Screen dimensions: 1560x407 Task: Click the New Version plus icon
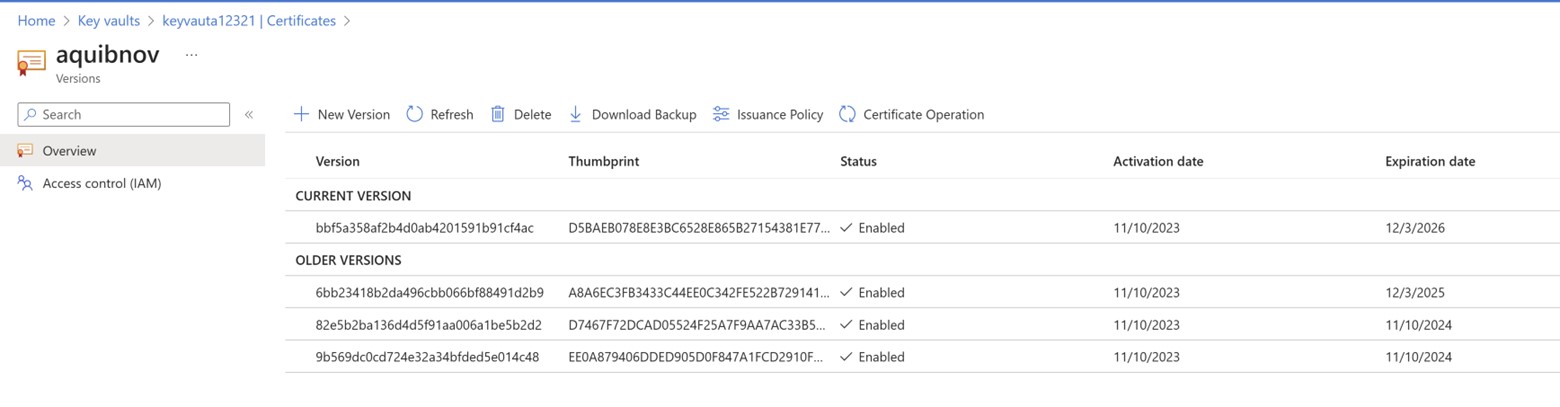coord(301,114)
